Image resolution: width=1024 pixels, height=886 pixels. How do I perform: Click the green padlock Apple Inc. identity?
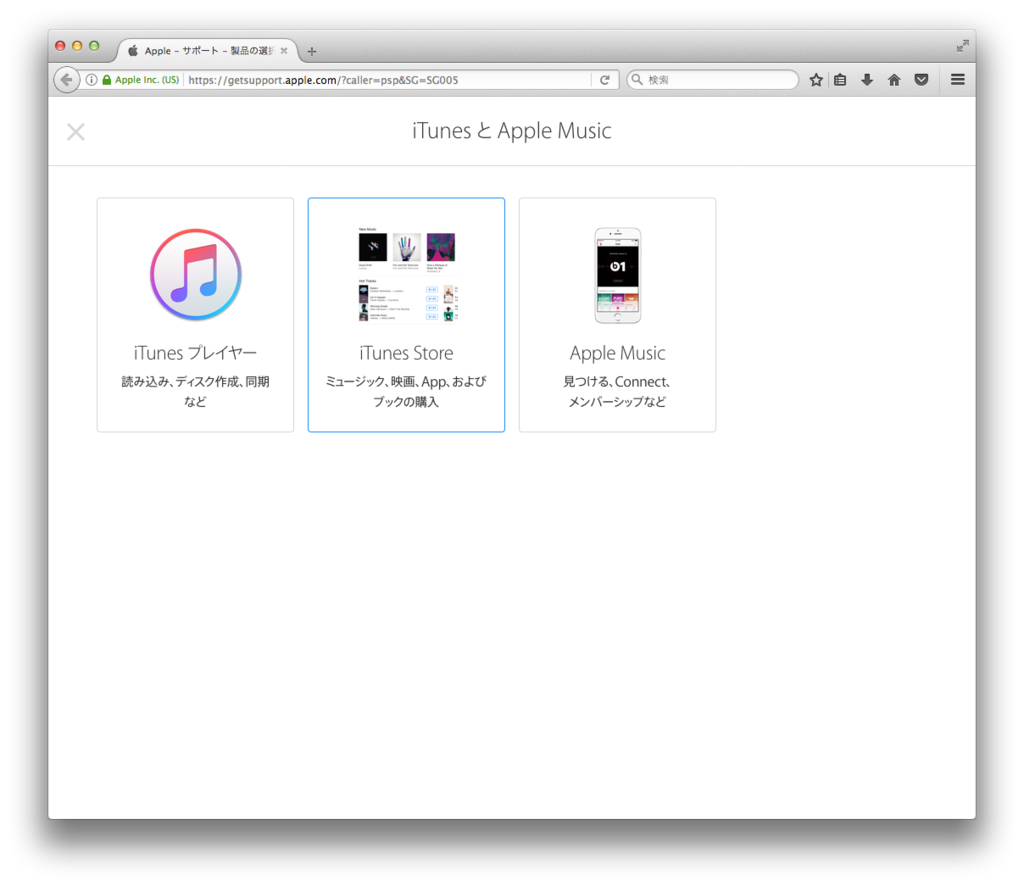click(x=140, y=80)
